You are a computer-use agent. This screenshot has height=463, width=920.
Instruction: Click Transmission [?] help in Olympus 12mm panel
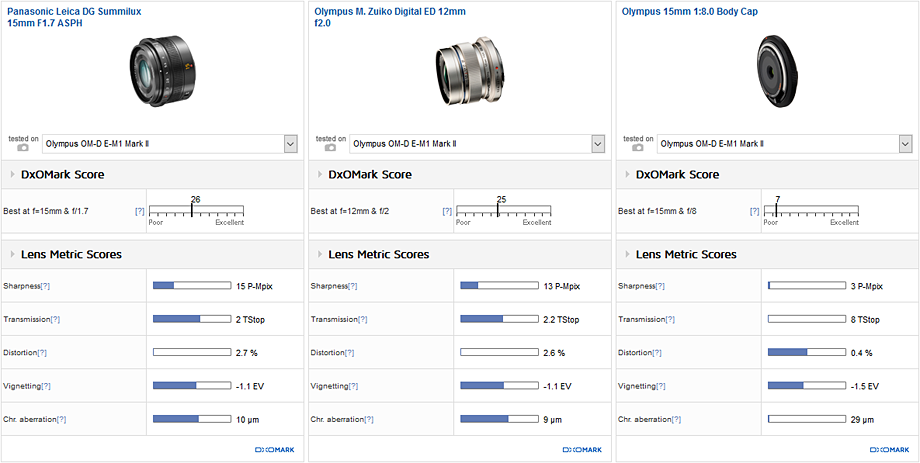(x=363, y=320)
